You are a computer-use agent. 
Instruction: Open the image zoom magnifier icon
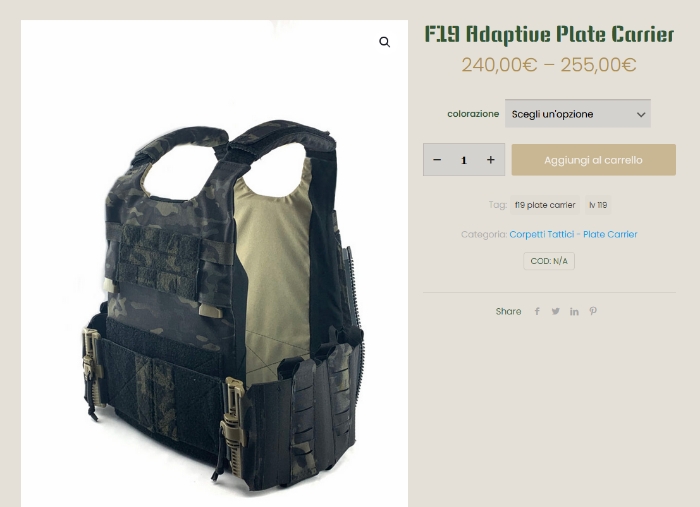pyautogui.click(x=384, y=42)
